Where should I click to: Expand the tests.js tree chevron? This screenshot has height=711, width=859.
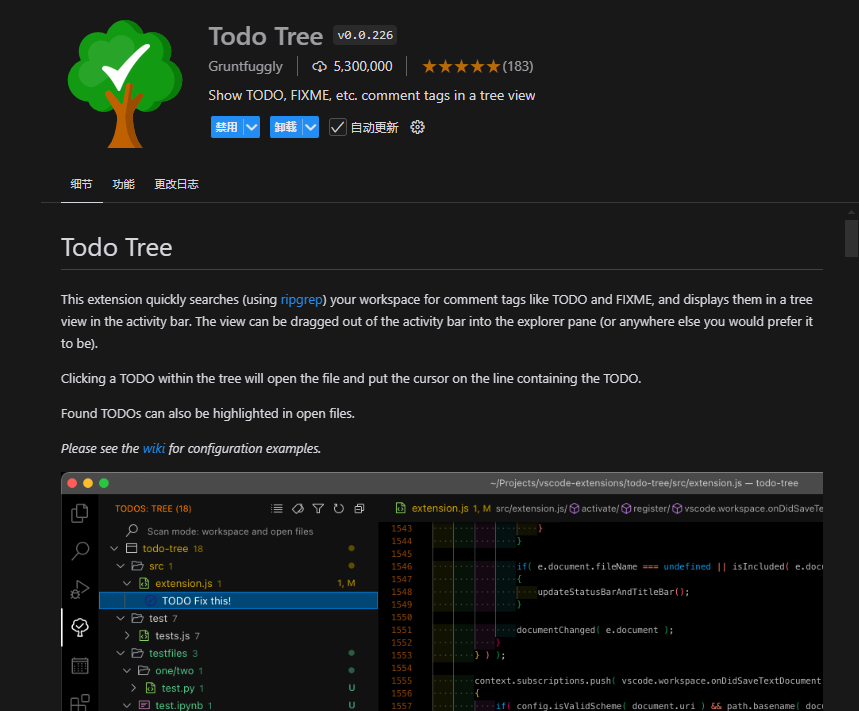(127, 635)
